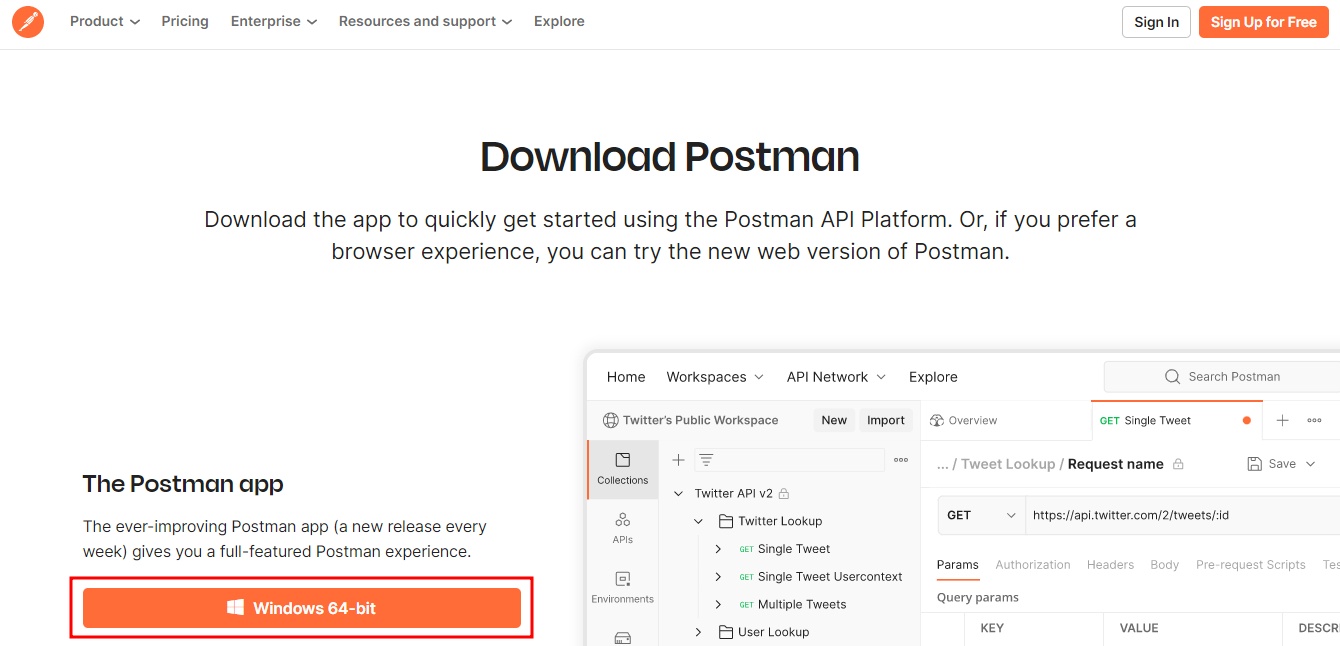Switch to the Headers tab

1110,565
